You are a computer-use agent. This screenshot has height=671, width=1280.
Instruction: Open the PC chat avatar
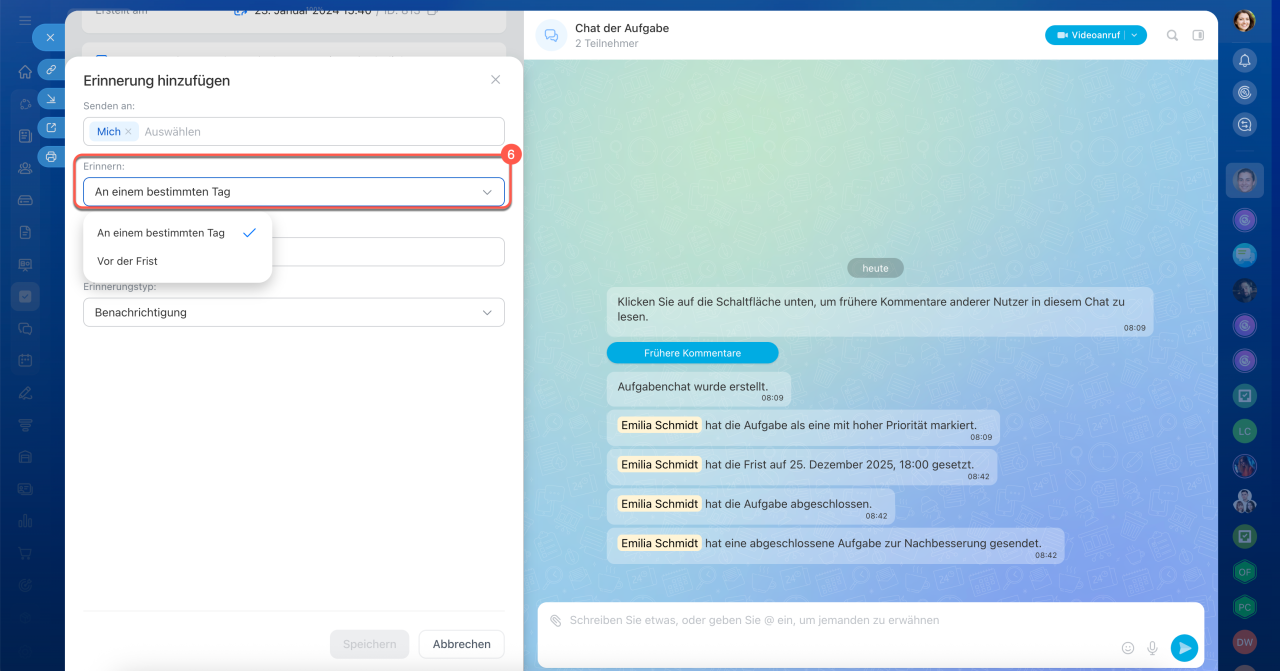point(1244,607)
